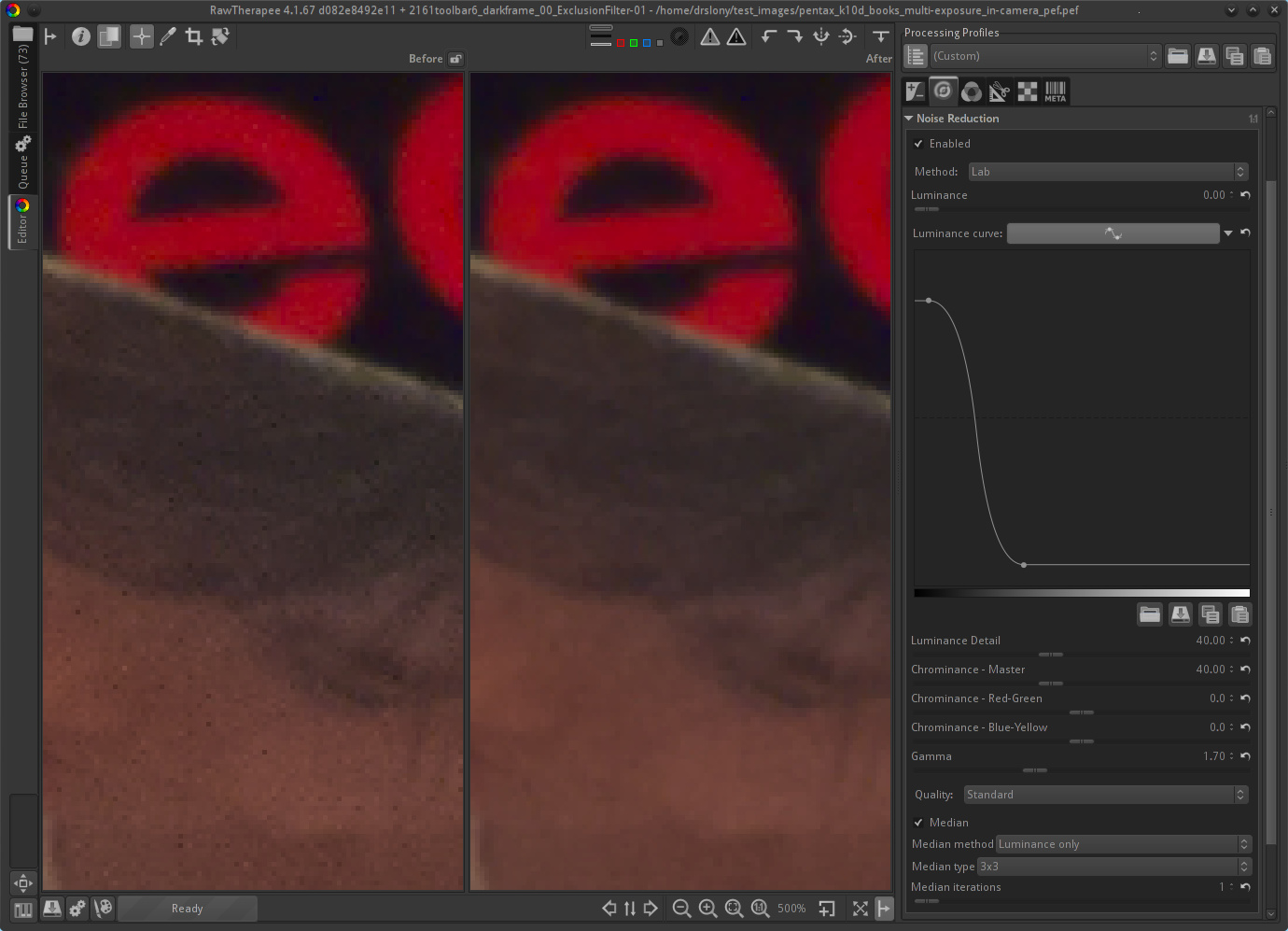Screen dimensions: 1288x931
Task: Click the straighten/rotate selection tool
Action: click(220, 36)
